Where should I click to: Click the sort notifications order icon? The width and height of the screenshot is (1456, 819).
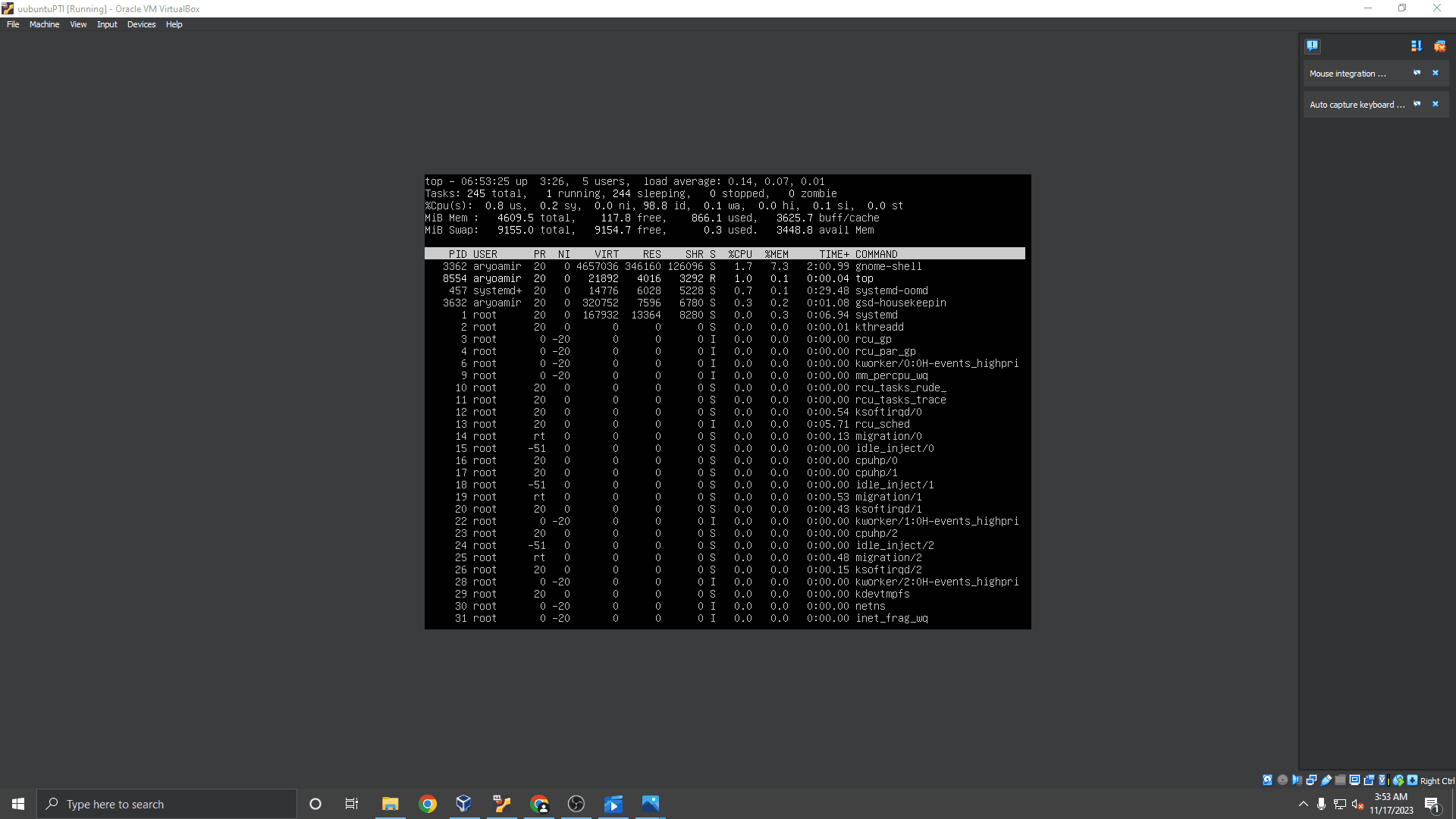pos(1416,46)
